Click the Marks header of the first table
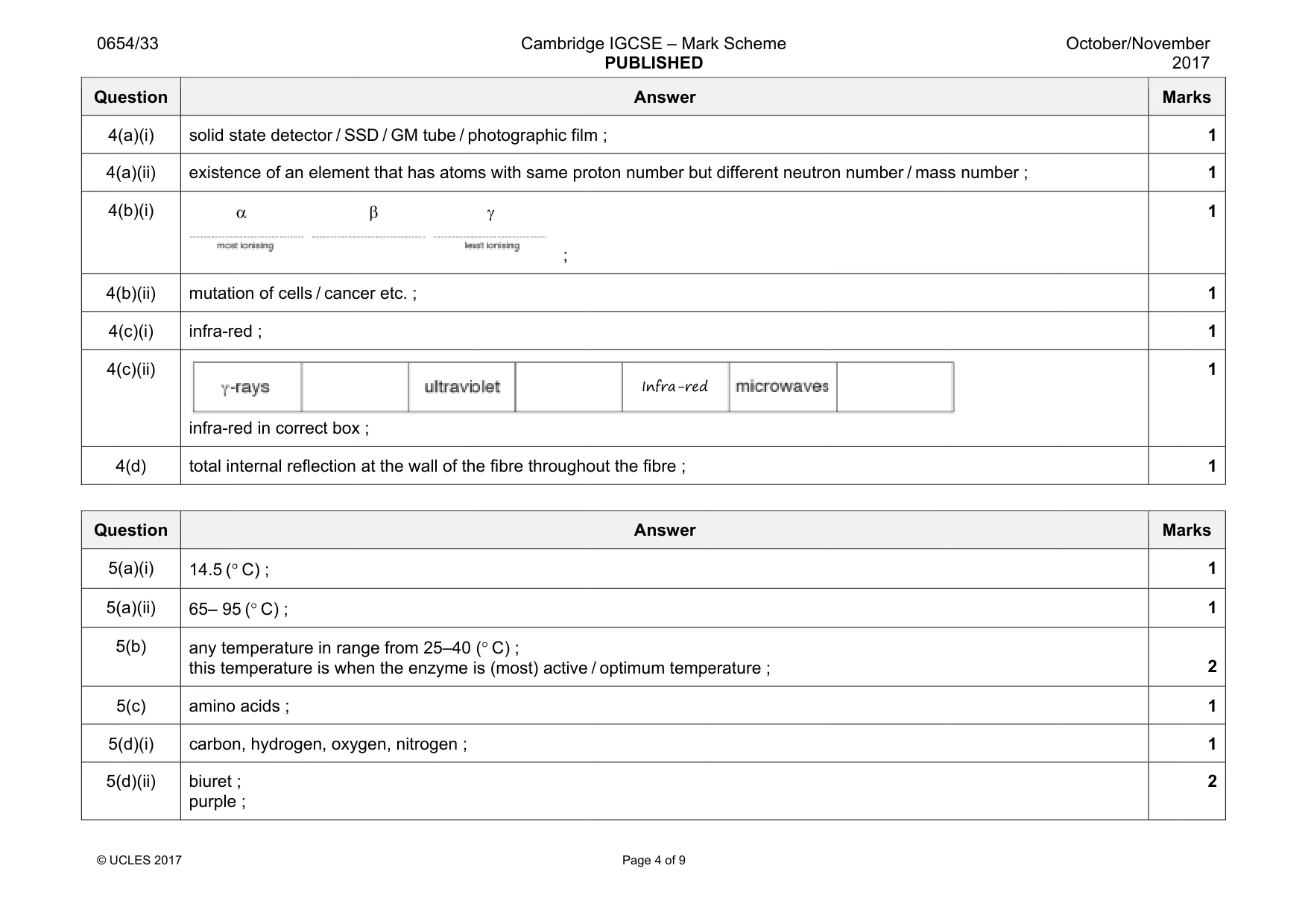This screenshot has width=1308, height=924. tap(1187, 97)
